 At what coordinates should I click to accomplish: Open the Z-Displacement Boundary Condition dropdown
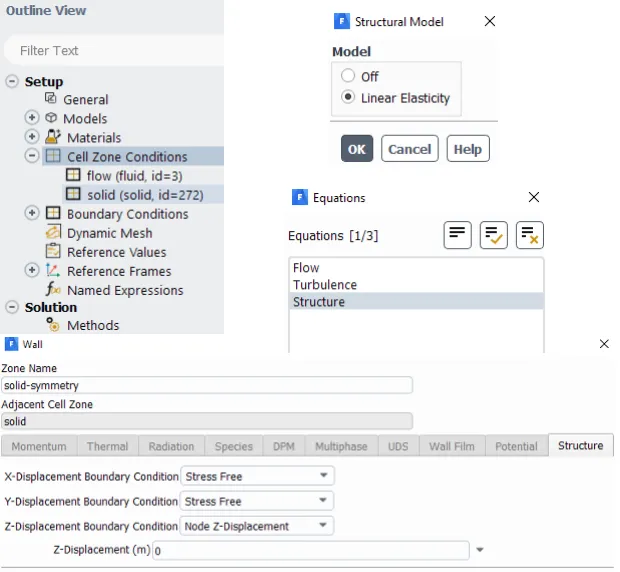257,526
